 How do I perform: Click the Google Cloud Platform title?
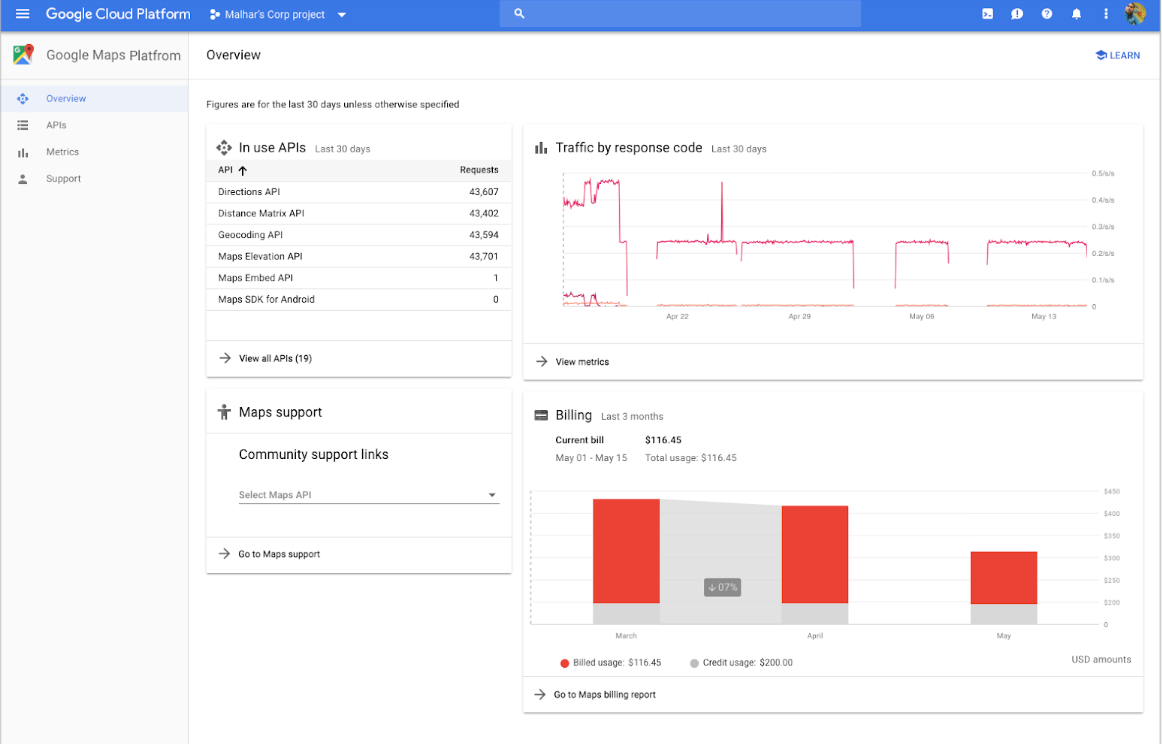tap(118, 14)
